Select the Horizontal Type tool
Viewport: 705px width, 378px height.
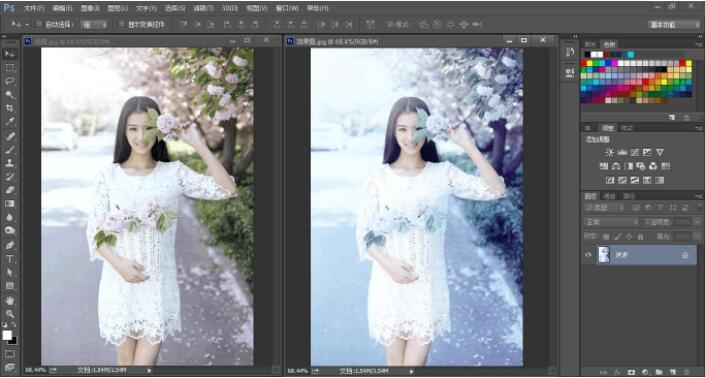9,259
